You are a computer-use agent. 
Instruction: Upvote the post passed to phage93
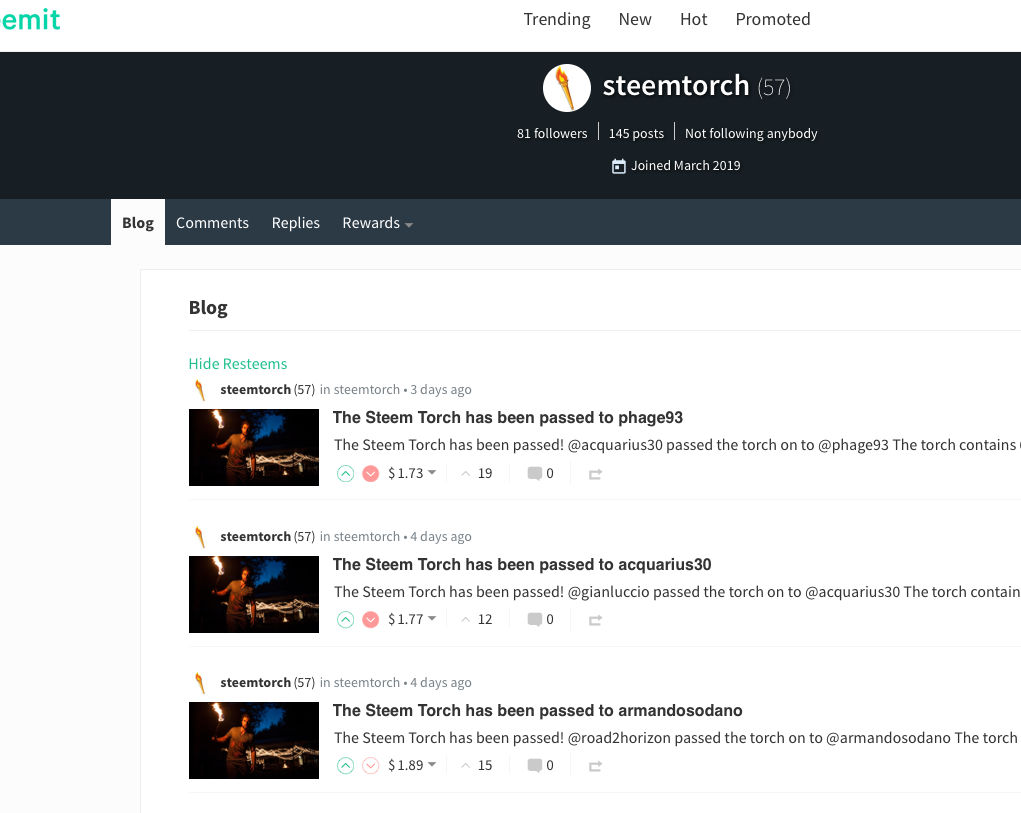click(x=345, y=474)
